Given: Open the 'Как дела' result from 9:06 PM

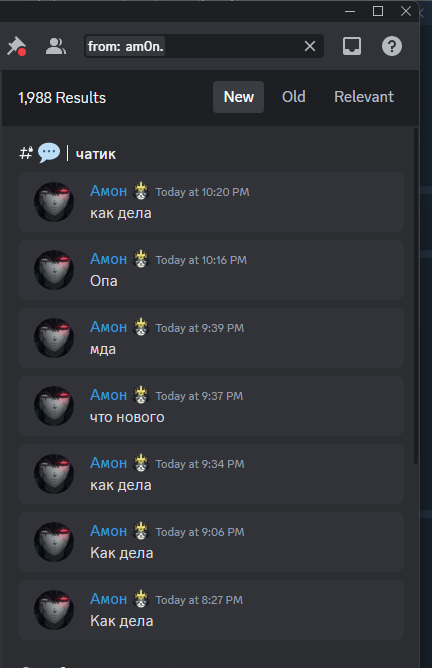Looking at the screenshot, I should (x=211, y=542).
